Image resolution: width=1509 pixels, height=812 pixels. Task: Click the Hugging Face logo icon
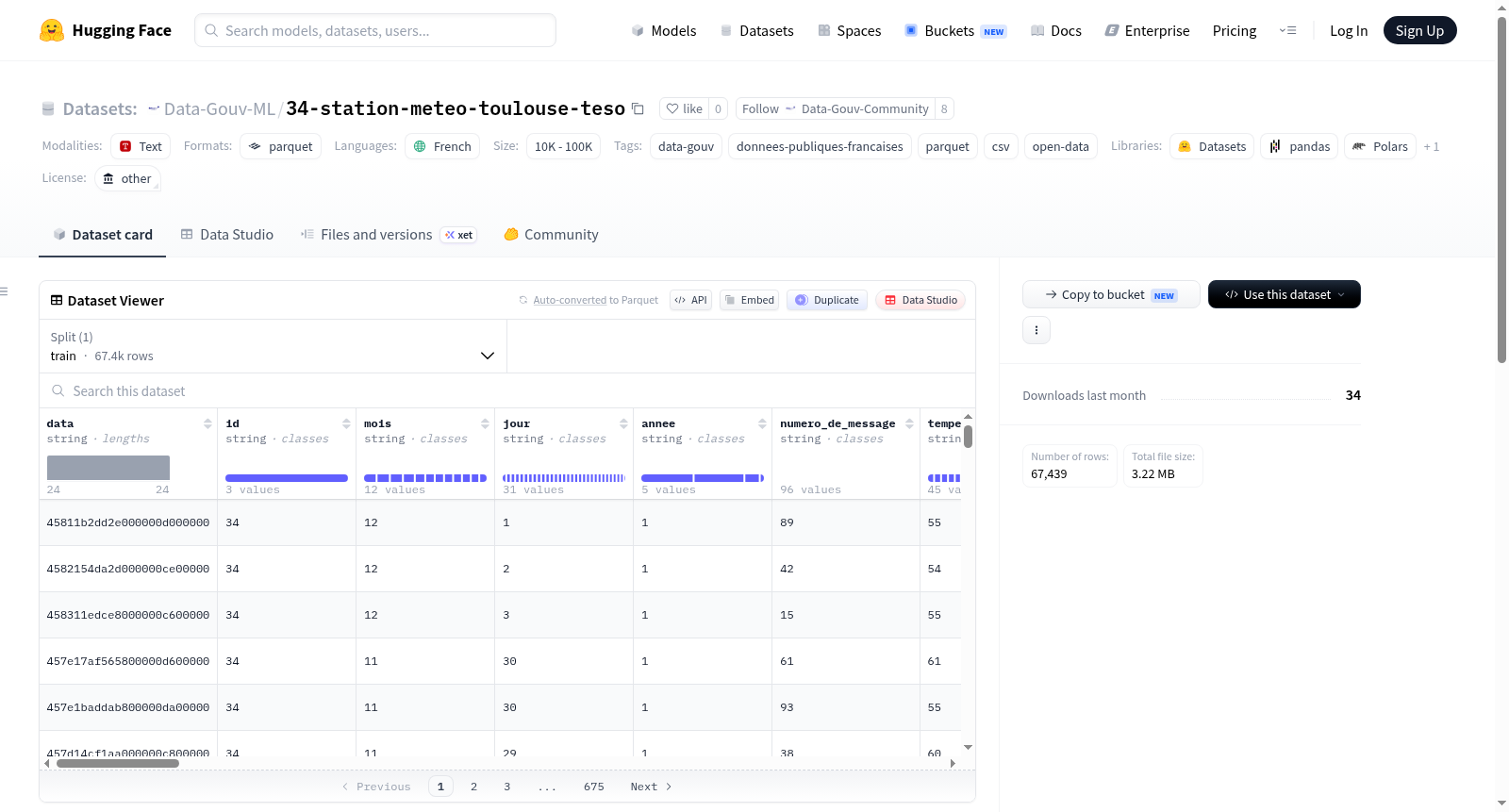click(x=52, y=30)
